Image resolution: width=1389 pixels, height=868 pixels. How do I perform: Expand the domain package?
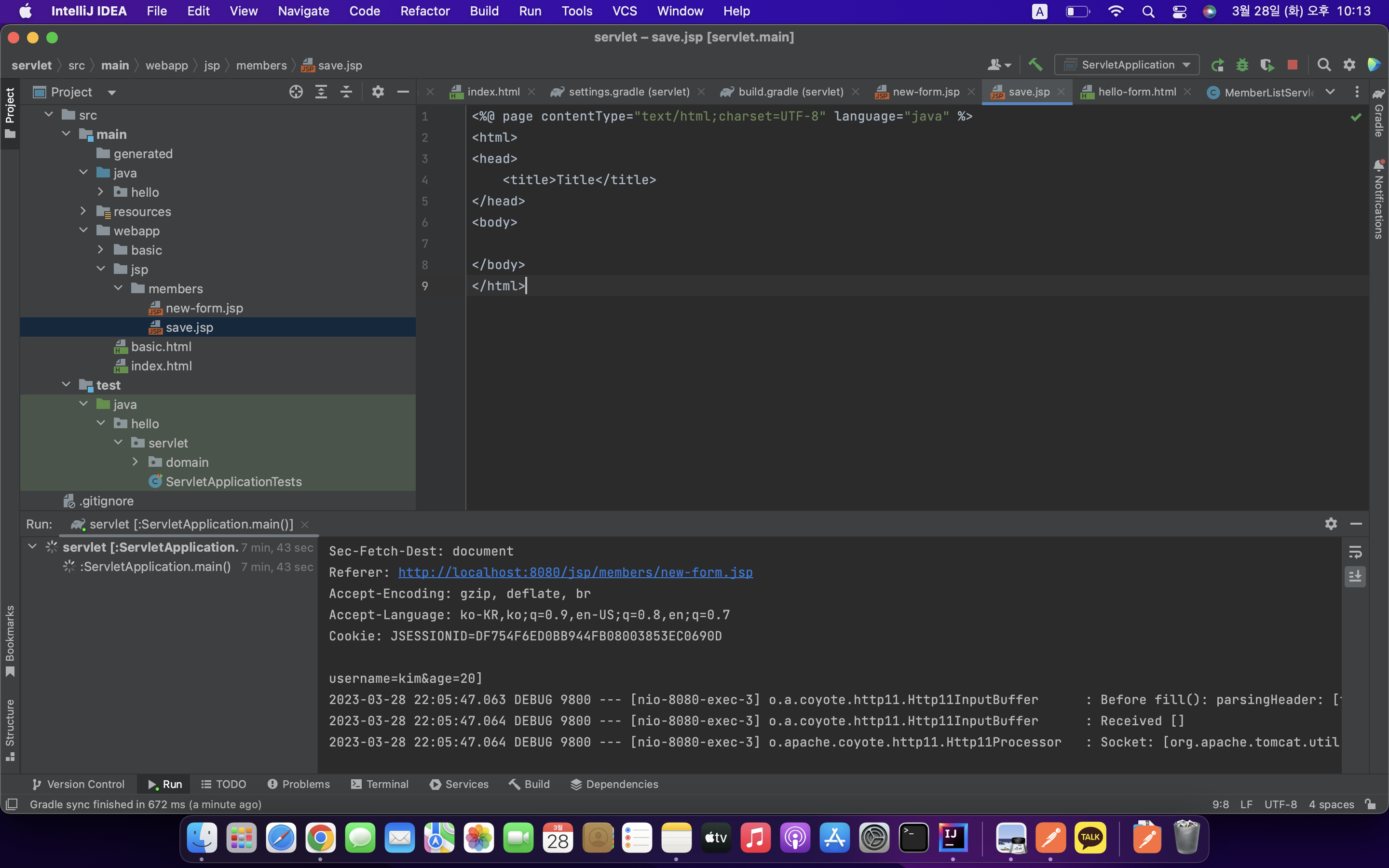136,461
